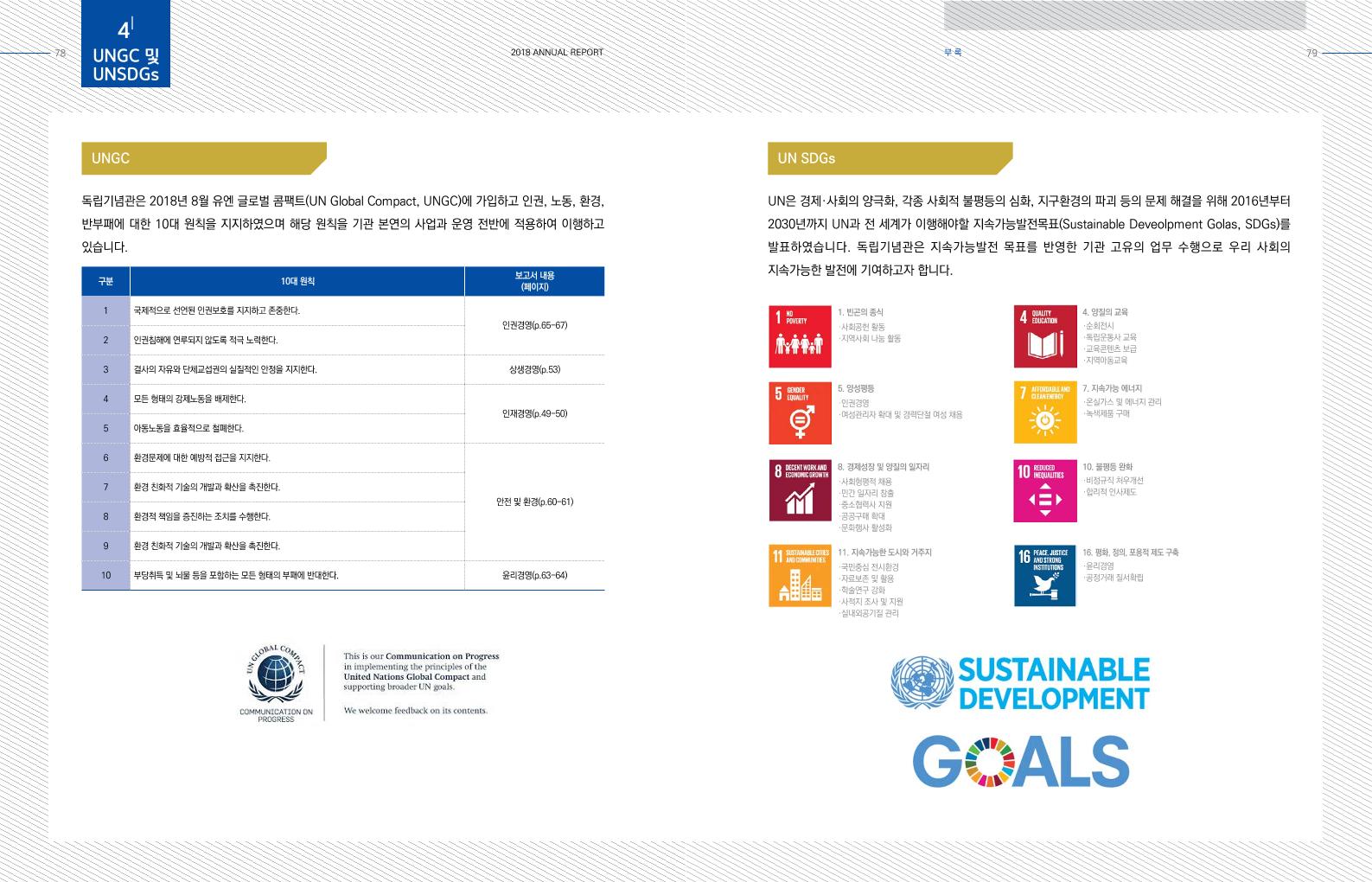Click cell 안전 및 환경(p.60~61)
Screen dimensions: 1372x882
pyautogui.click(x=534, y=502)
